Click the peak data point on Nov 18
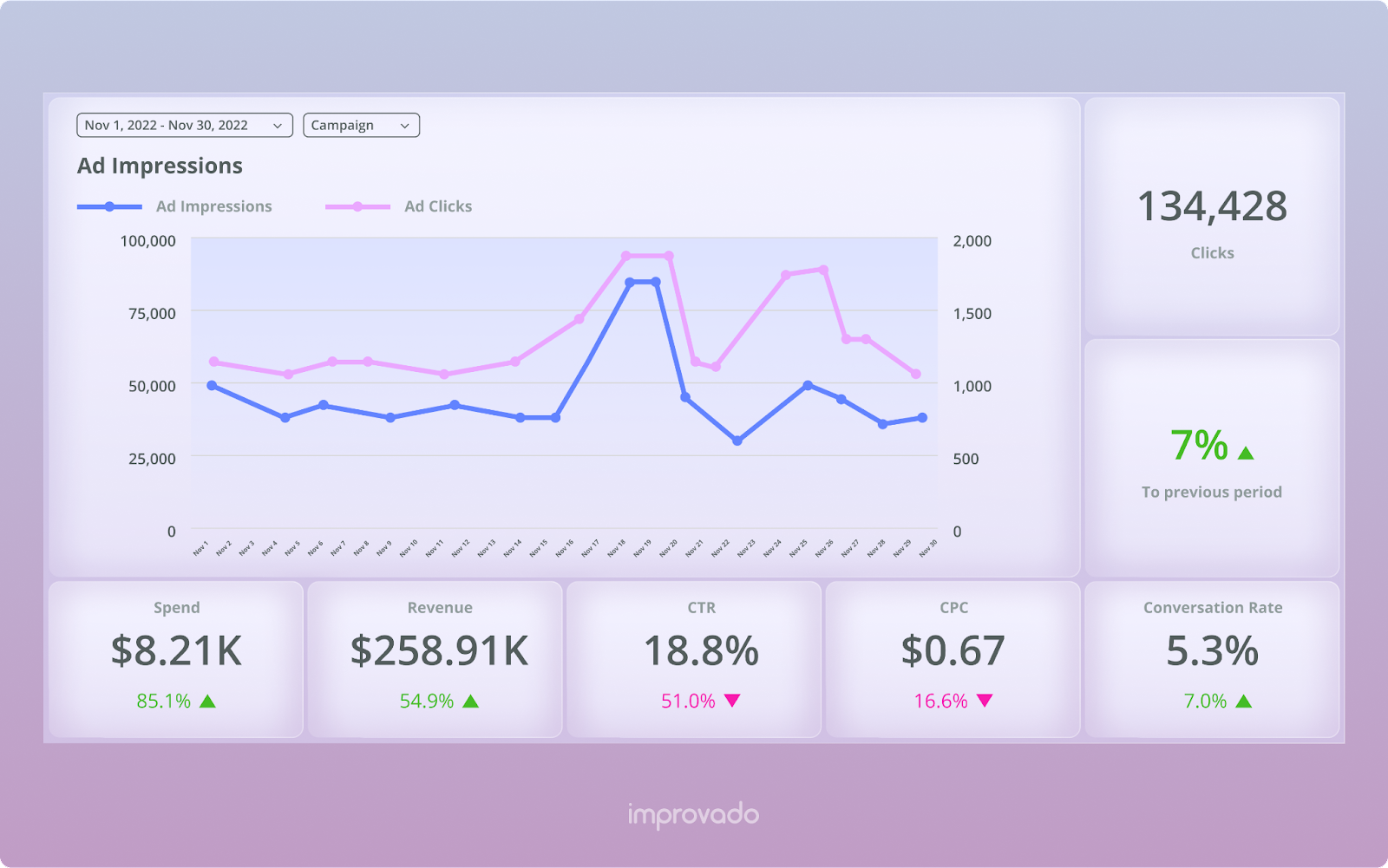1388x868 pixels. [630, 281]
